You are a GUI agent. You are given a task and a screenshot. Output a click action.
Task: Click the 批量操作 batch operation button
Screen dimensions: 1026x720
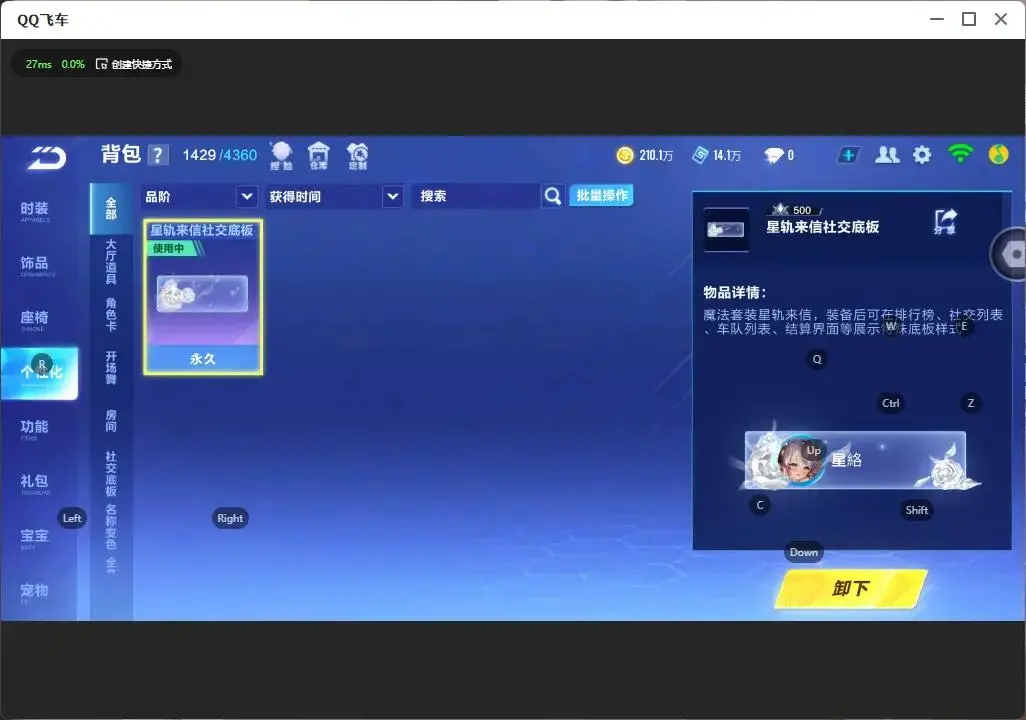(601, 196)
